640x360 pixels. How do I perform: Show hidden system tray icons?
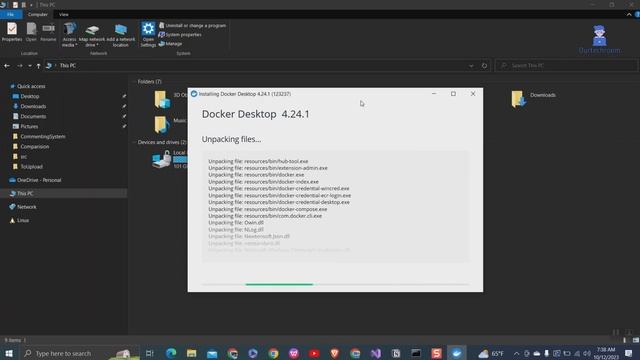pyautogui.click(x=516, y=353)
